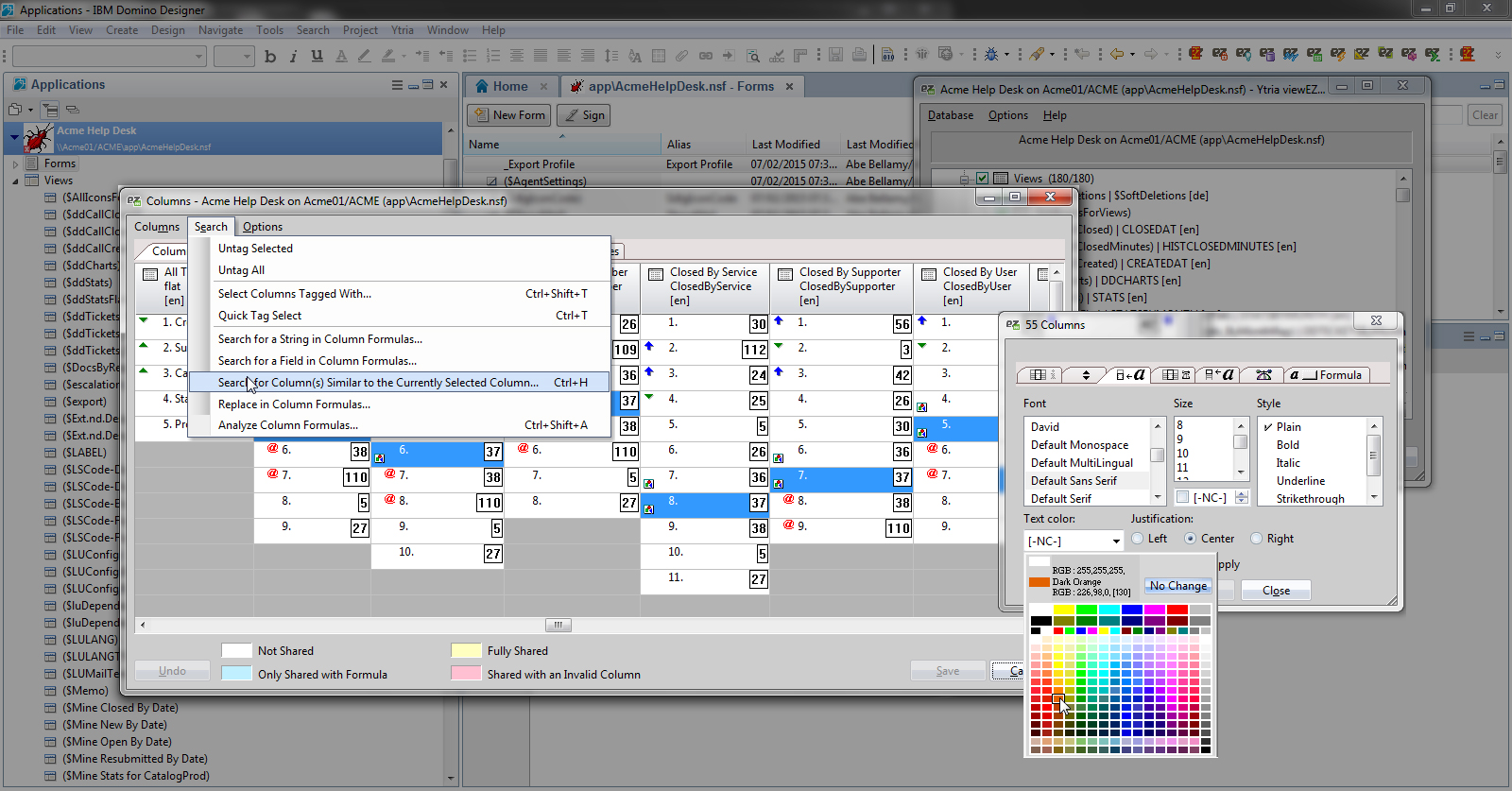Click the last red Ytria EZ icon
The image size is (1512, 791).
1468,55
